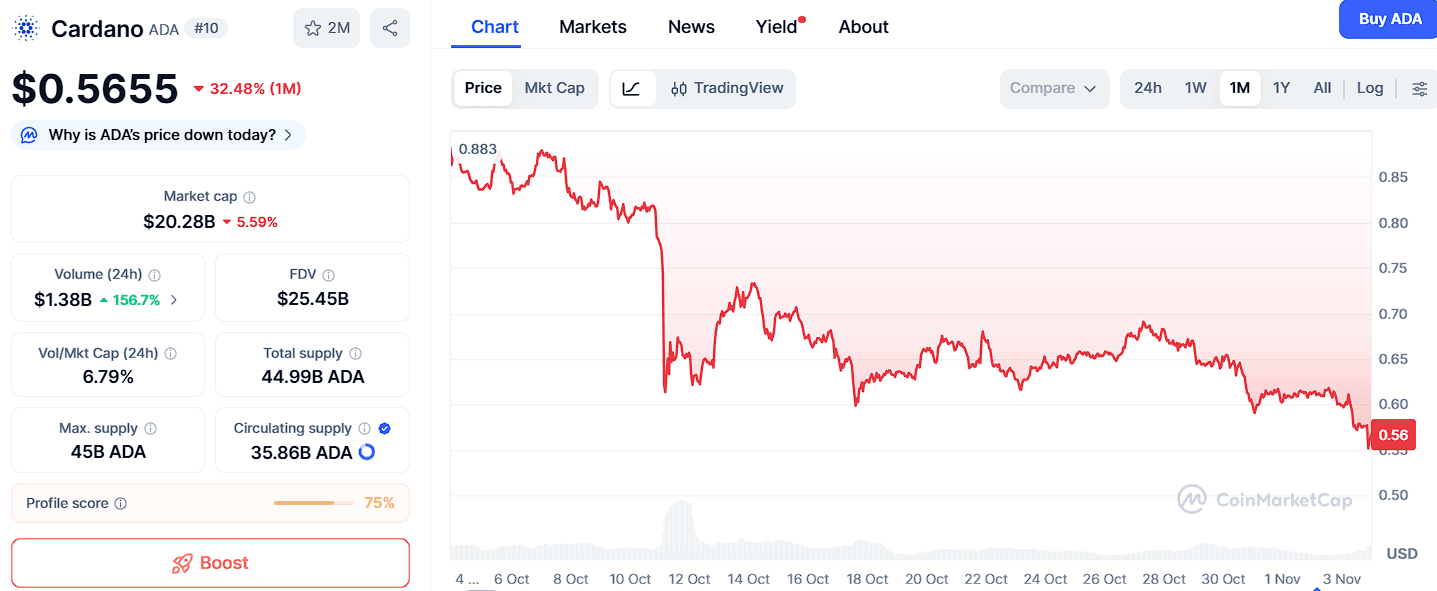The width and height of the screenshot is (1437, 591).
Task: Select the 1Y time range
Action: coord(1281,88)
